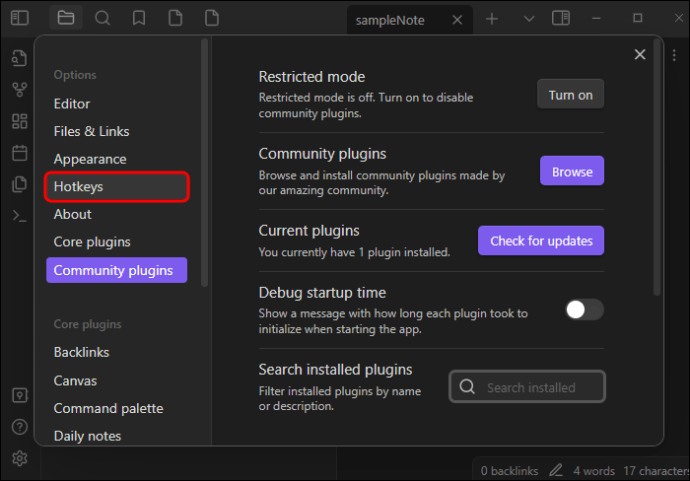Open the bookmarks icon
The height and width of the screenshot is (481, 690).
(x=139, y=18)
